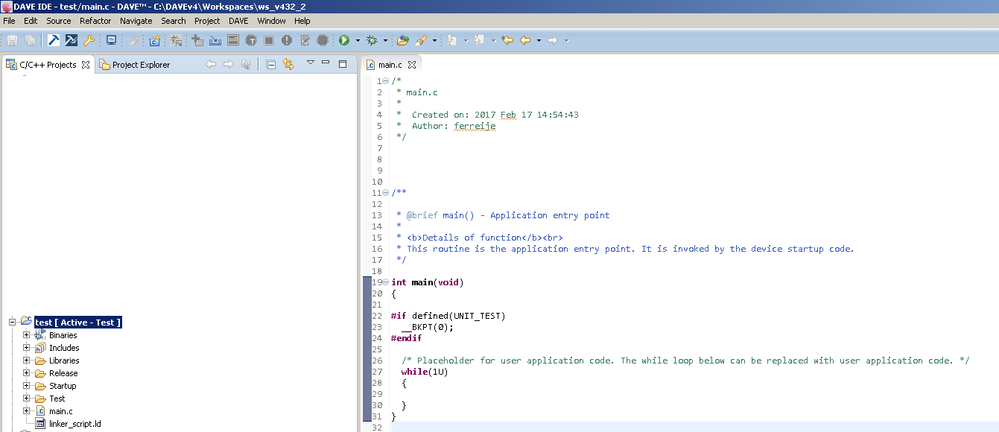Click the Debug bug icon
The image size is (999, 432).
point(372,40)
